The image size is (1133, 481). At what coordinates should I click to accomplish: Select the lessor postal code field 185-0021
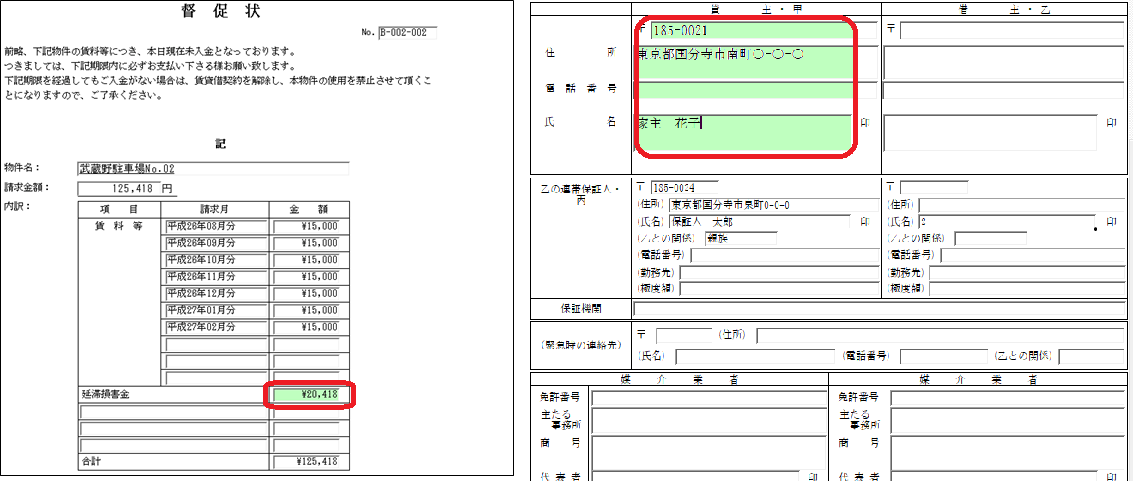[x=762, y=31]
